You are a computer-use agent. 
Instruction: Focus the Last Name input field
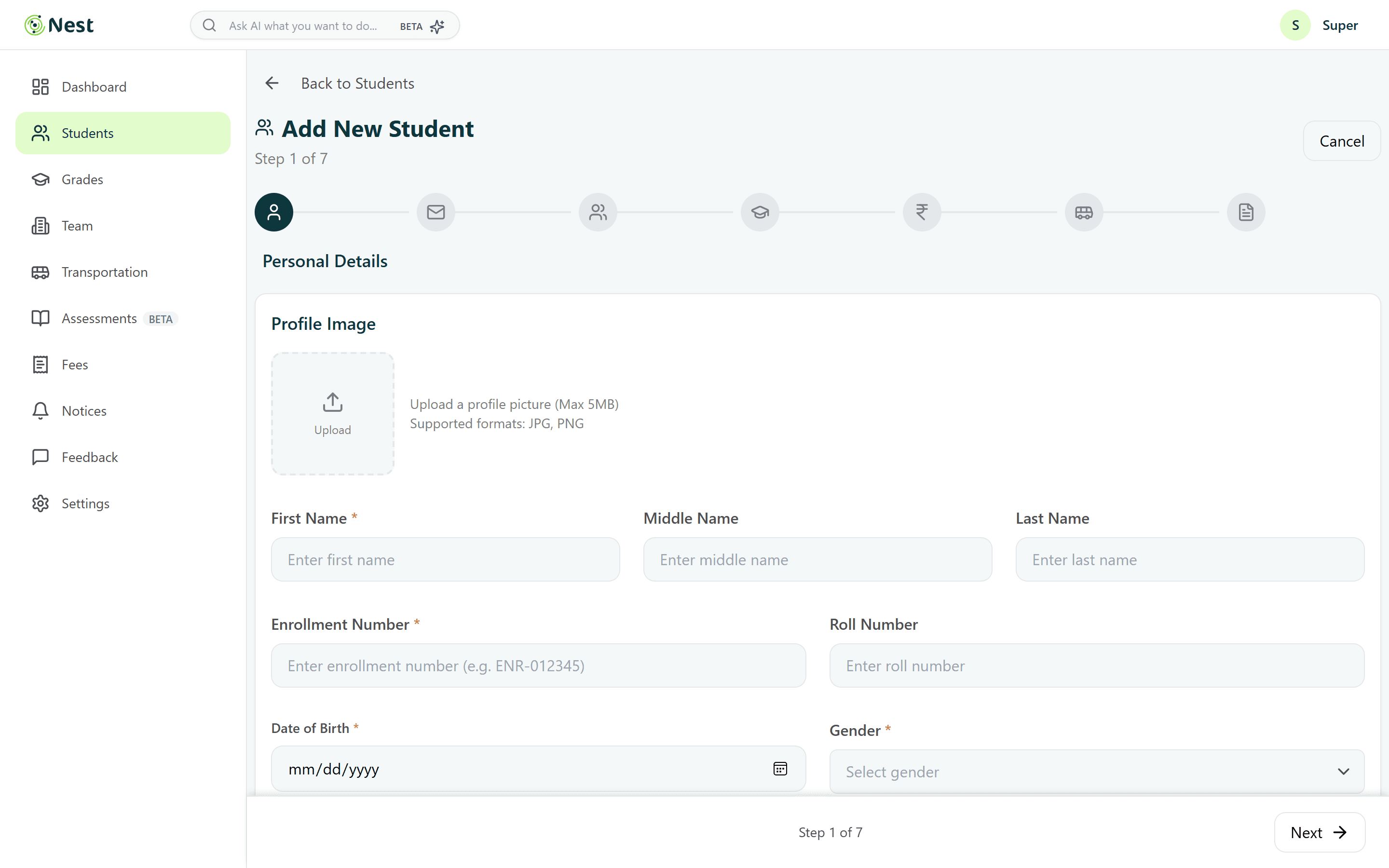point(1190,560)
